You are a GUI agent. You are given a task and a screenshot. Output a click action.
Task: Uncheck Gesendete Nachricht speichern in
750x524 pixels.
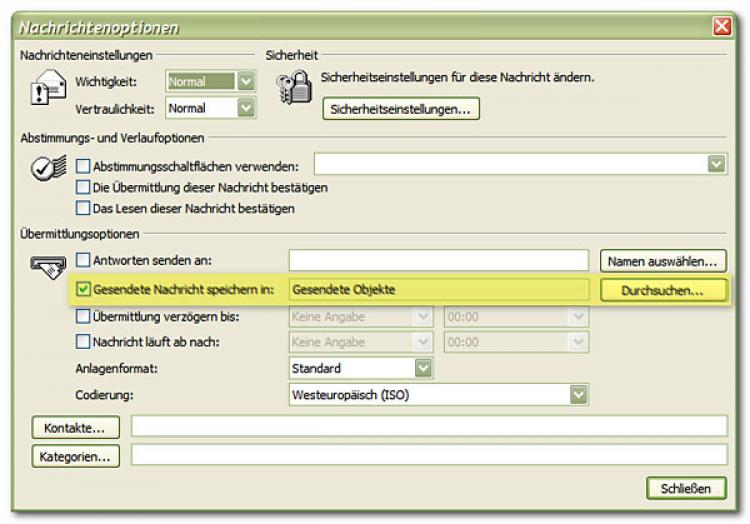tap(84, 289)
